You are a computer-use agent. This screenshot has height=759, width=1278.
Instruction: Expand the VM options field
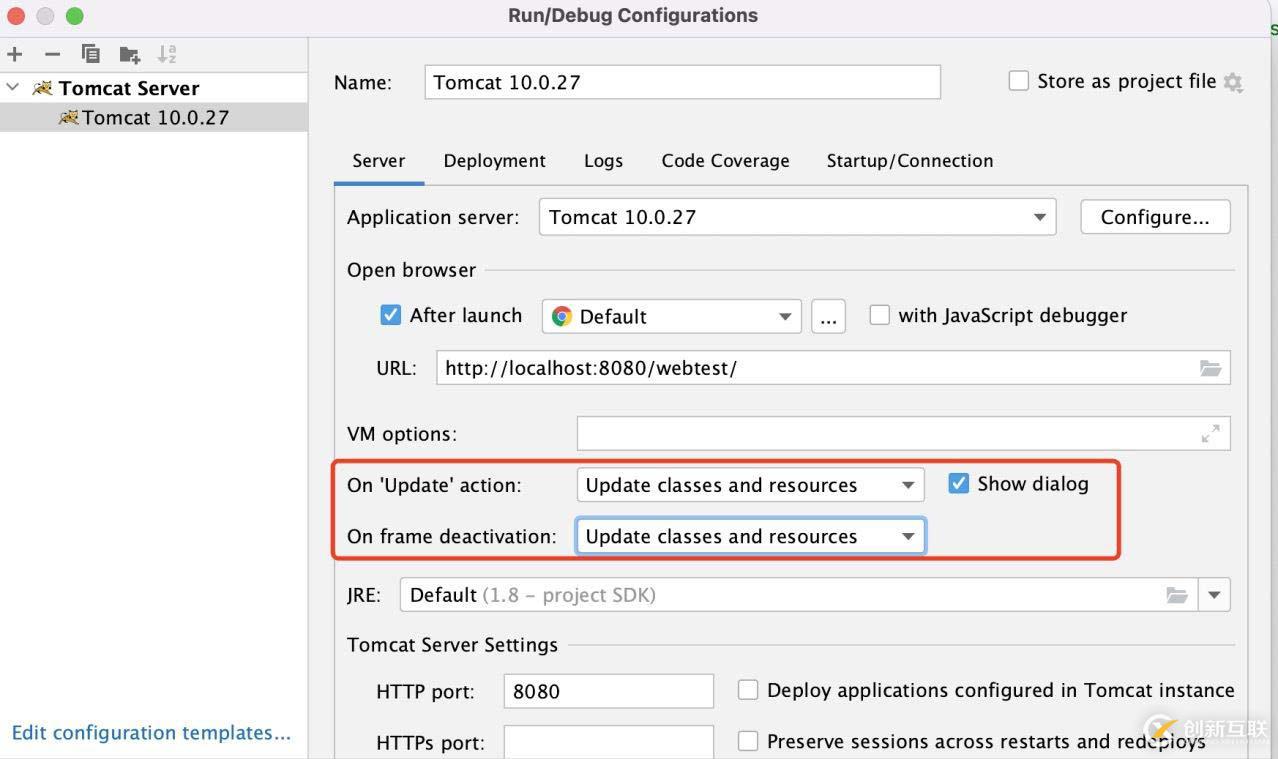click(1210, 434)
